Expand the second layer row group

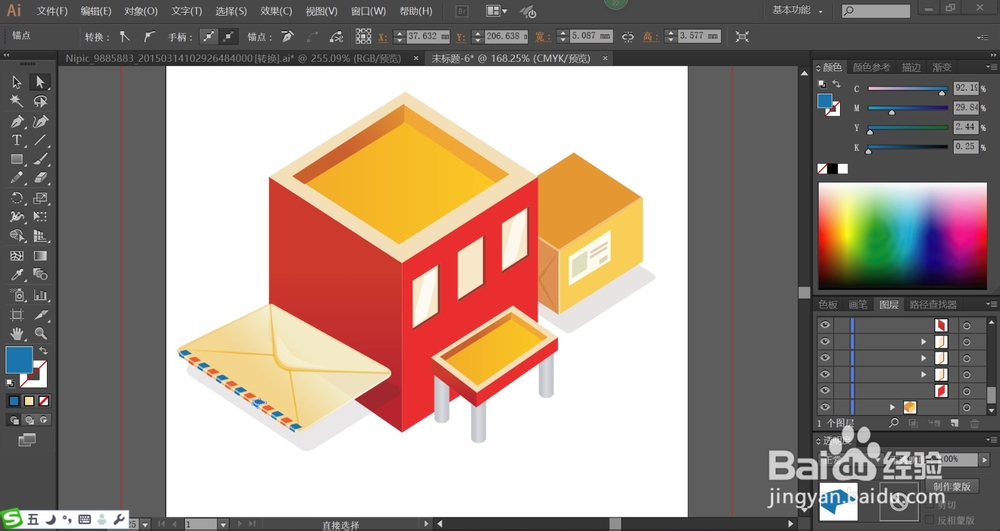click(923, 342)
